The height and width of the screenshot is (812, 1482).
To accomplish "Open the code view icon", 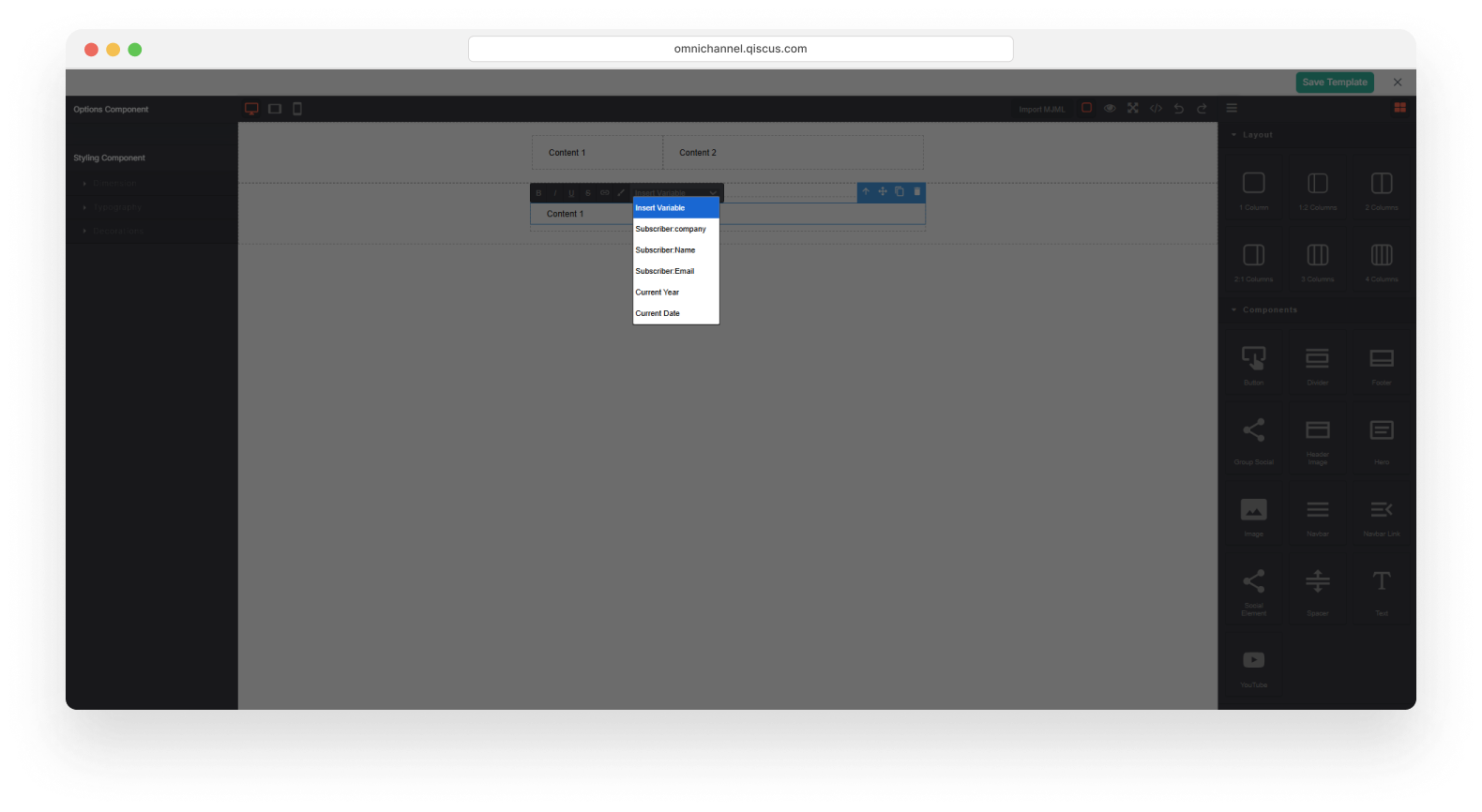I will (x=1156, y=108).
